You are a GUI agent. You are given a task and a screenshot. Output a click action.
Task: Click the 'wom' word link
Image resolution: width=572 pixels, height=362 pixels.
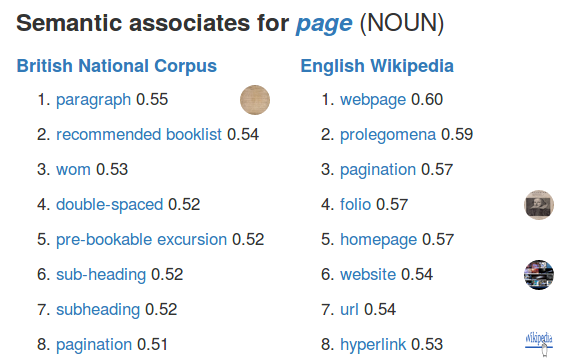(73, 170)
